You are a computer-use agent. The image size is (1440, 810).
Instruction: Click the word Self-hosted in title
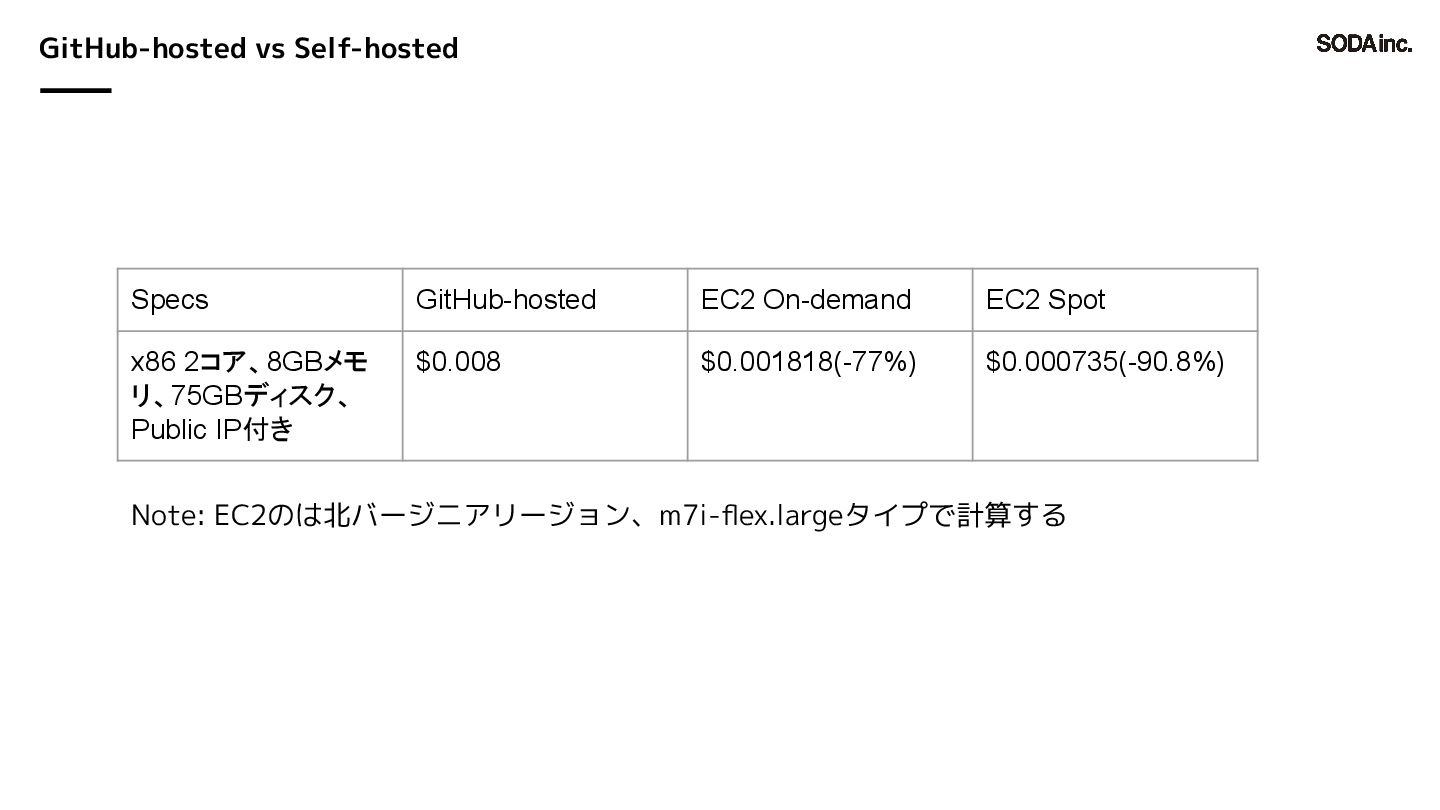coord(376,48)
